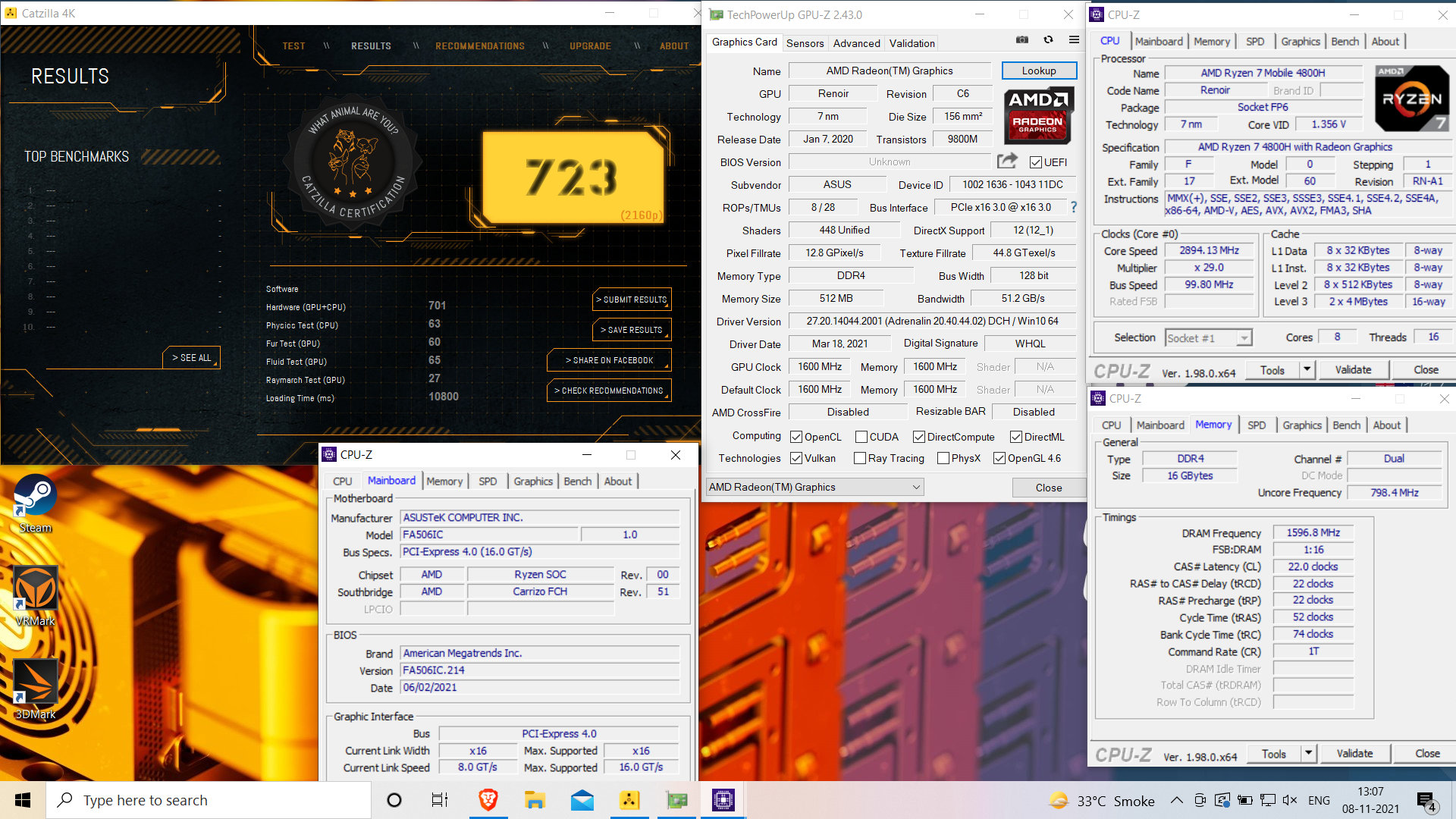Click the volume muted tray icon
The height and width of the screenshot is (819, 1456).
(x=1289, y=800)
